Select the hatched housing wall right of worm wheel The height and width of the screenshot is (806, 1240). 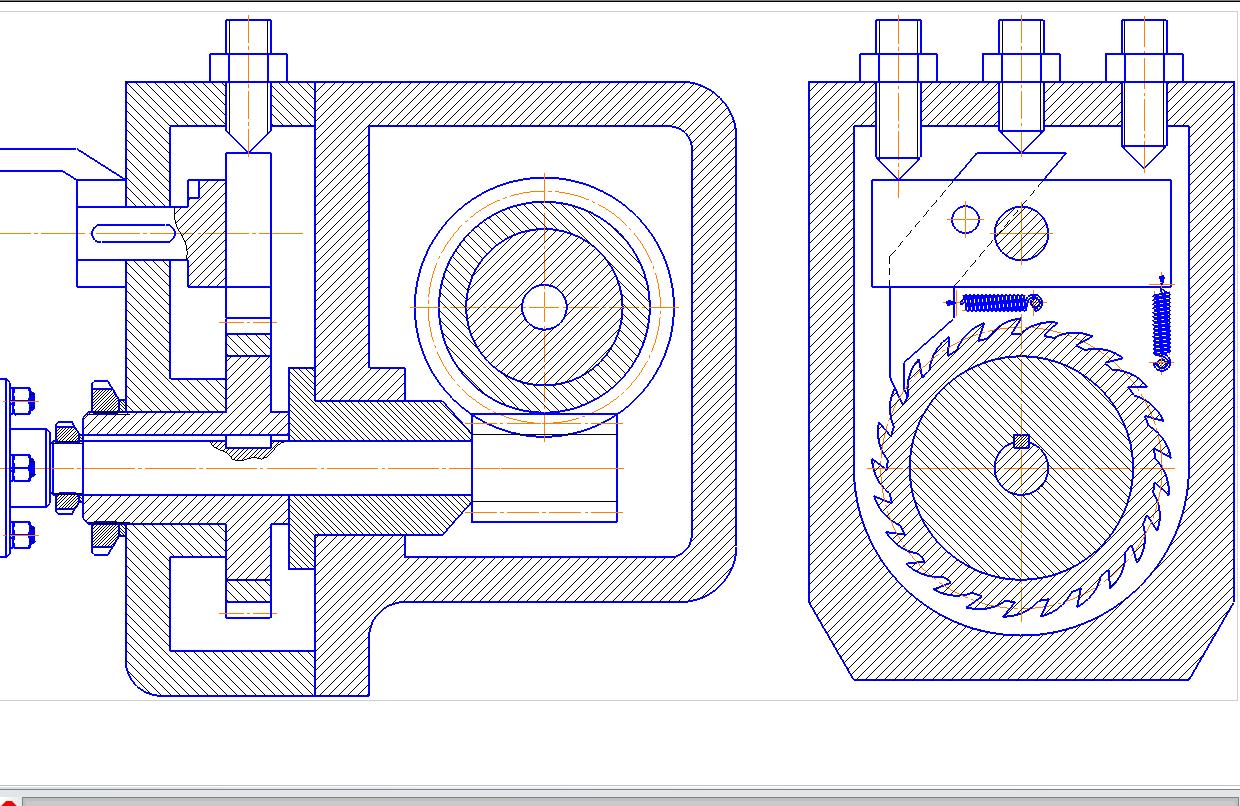pos(714,340)
